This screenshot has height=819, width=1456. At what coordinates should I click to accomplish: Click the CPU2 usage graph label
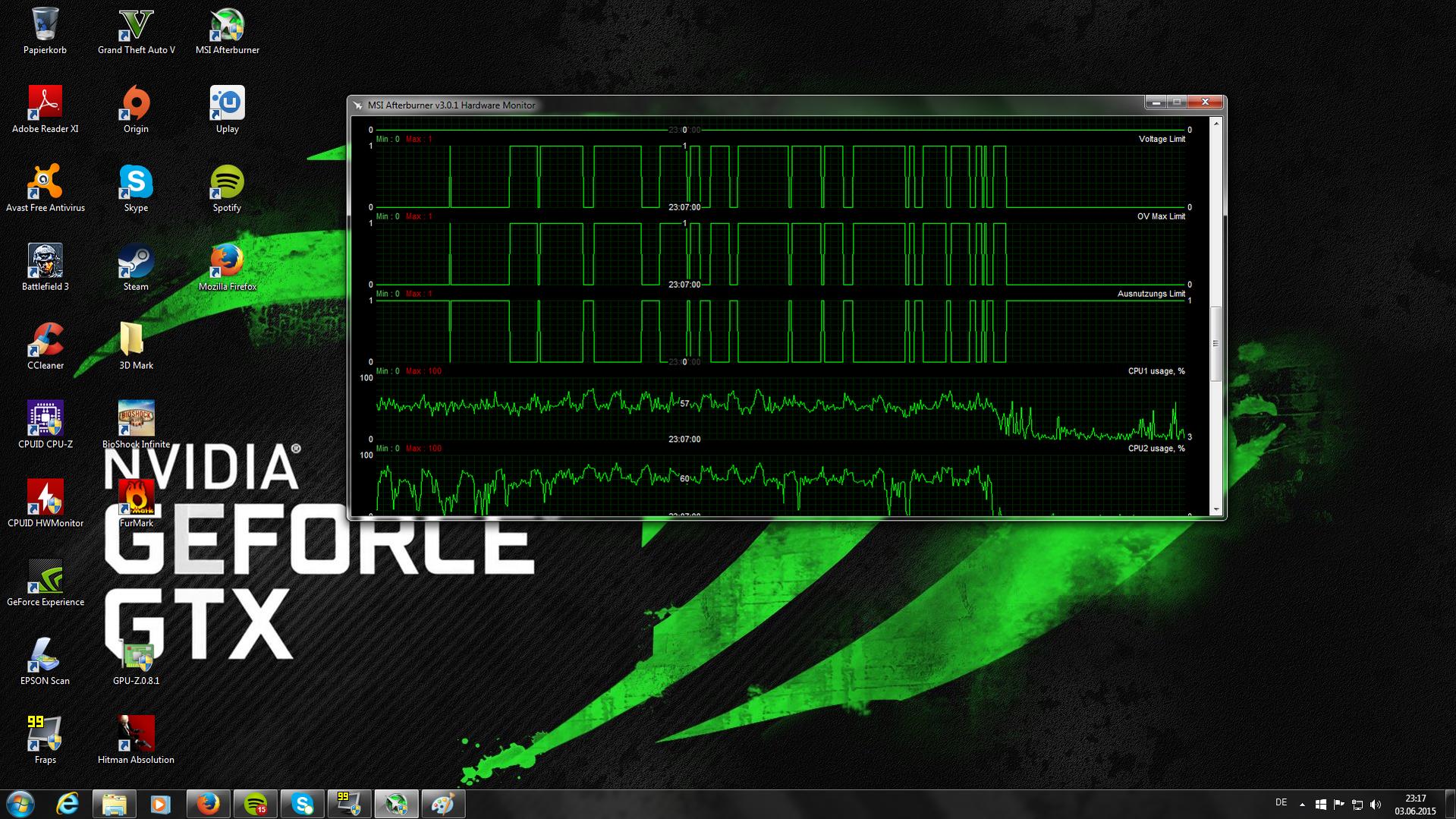1156,449
